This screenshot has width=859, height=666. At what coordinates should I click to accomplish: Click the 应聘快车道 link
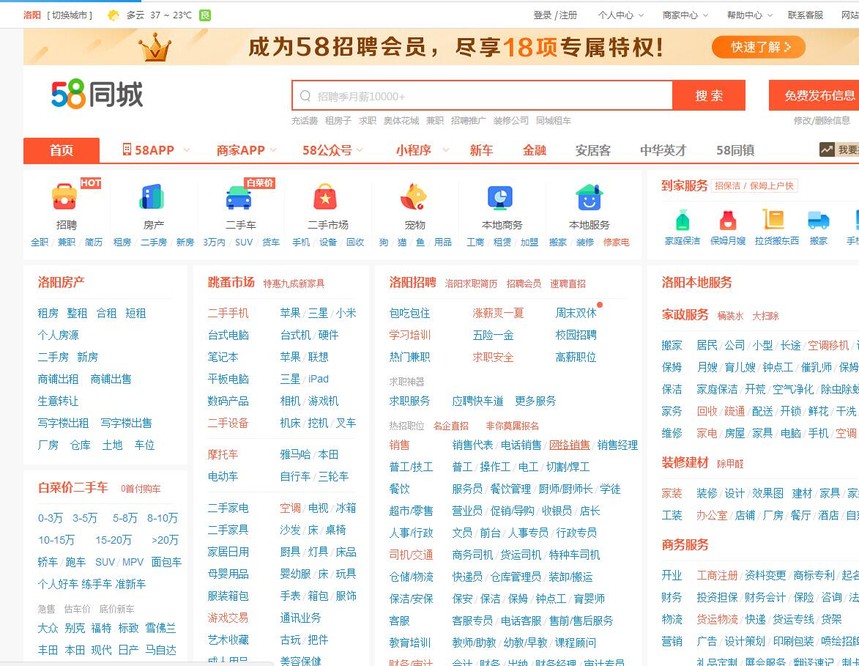(478, 401)
